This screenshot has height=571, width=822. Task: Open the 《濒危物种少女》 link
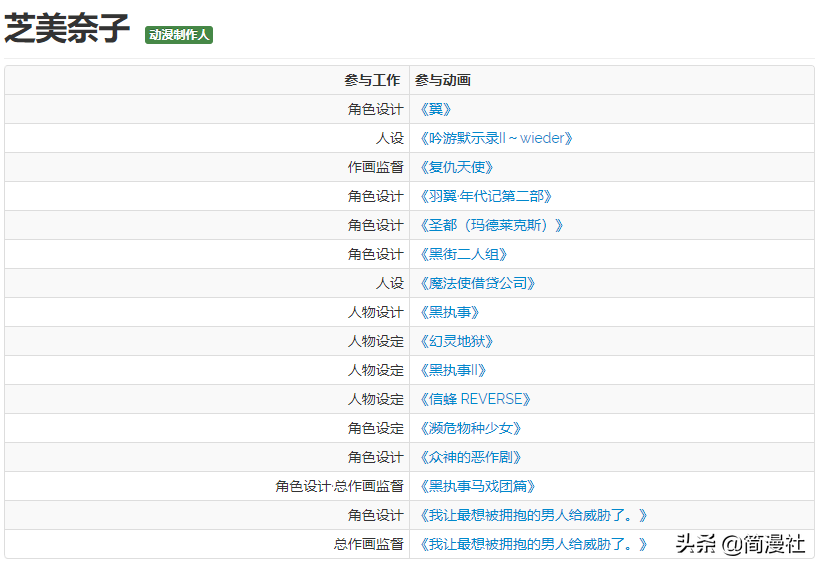tap(470, 429)
